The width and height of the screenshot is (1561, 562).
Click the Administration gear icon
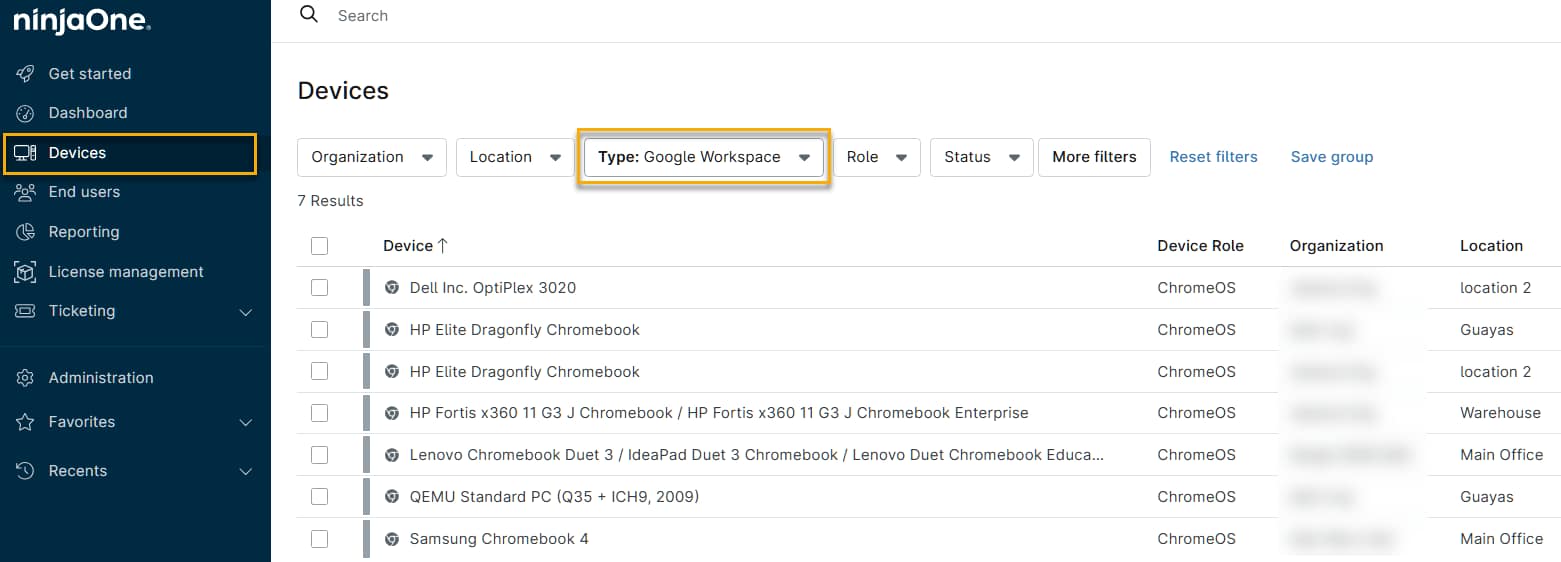(26, 378)
